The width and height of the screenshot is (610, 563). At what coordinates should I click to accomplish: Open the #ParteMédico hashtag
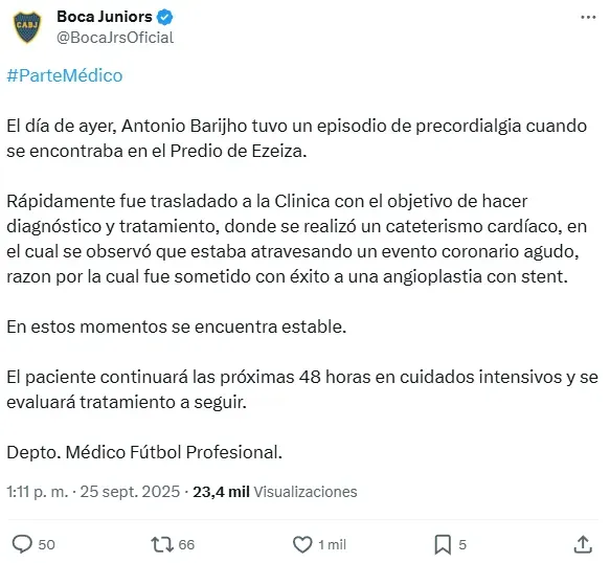tap(64, 76)
